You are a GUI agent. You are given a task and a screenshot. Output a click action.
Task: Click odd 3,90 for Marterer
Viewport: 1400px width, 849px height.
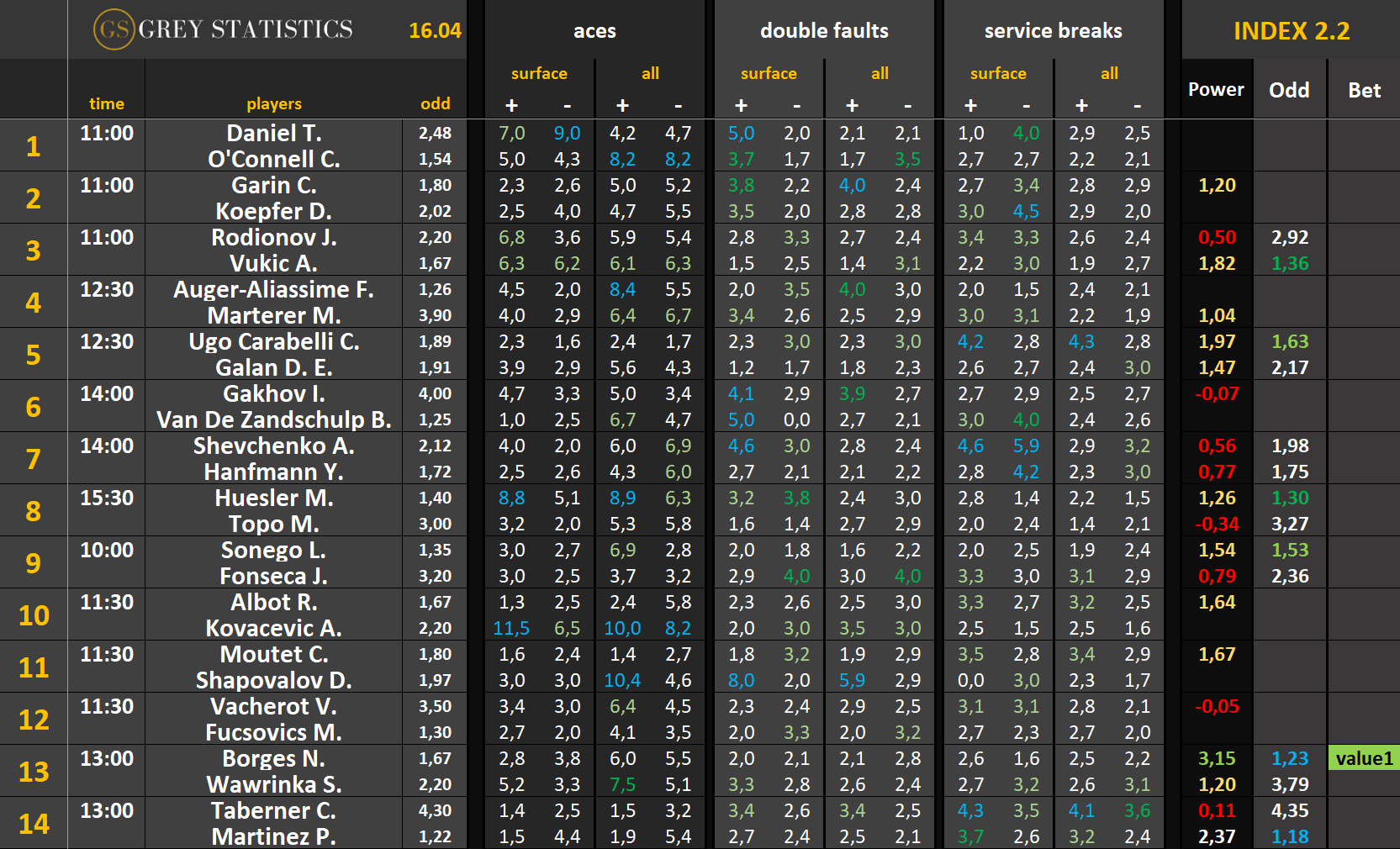pos(435,315)
